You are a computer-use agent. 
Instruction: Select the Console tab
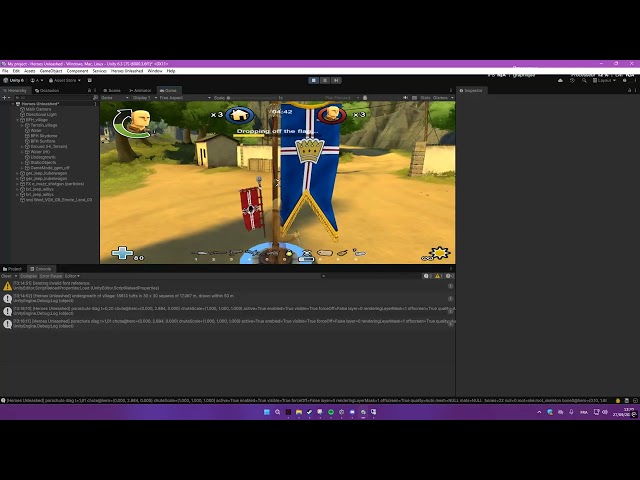point(41,269)
